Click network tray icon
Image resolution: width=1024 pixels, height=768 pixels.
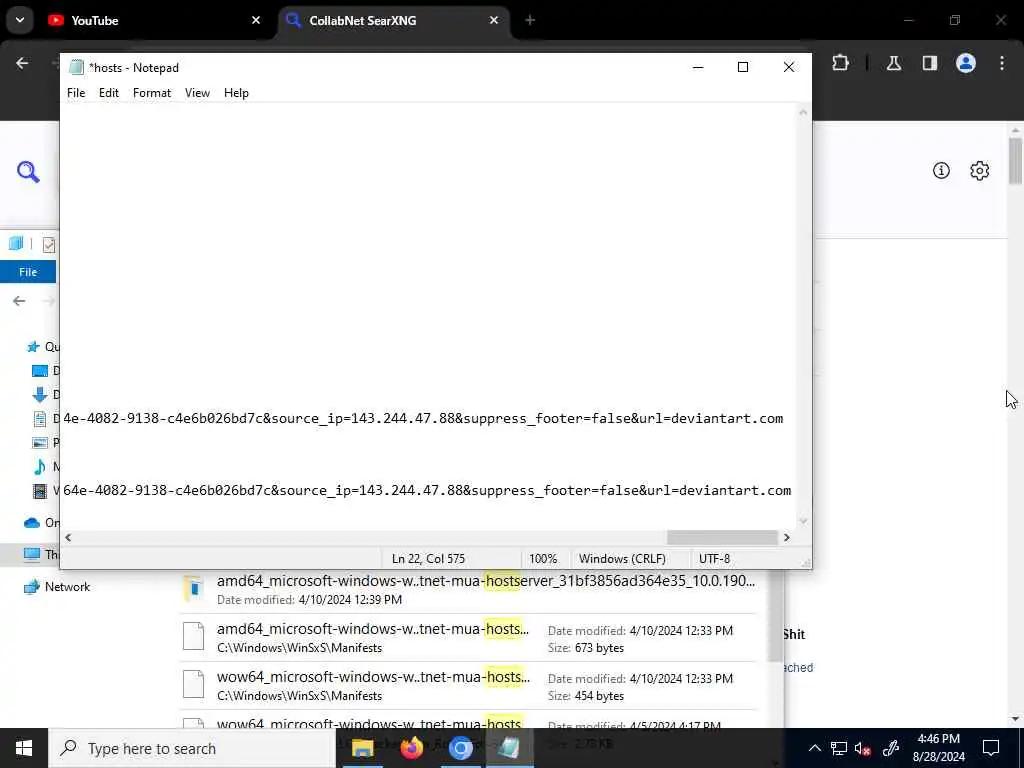pos(839,748)
